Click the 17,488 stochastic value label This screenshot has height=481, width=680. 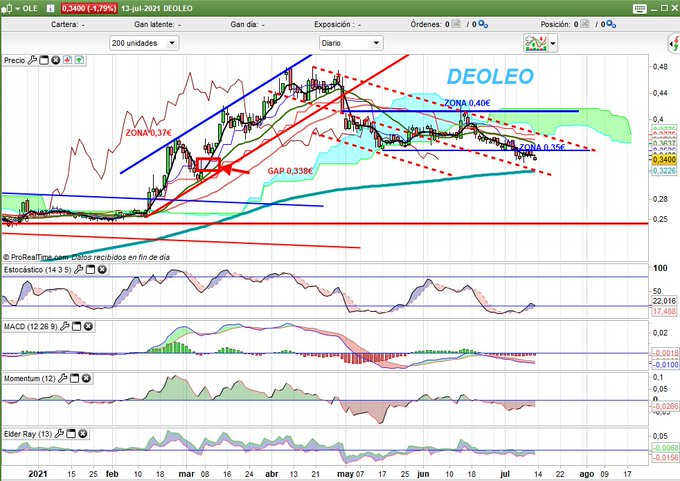[x=664, y=311]
